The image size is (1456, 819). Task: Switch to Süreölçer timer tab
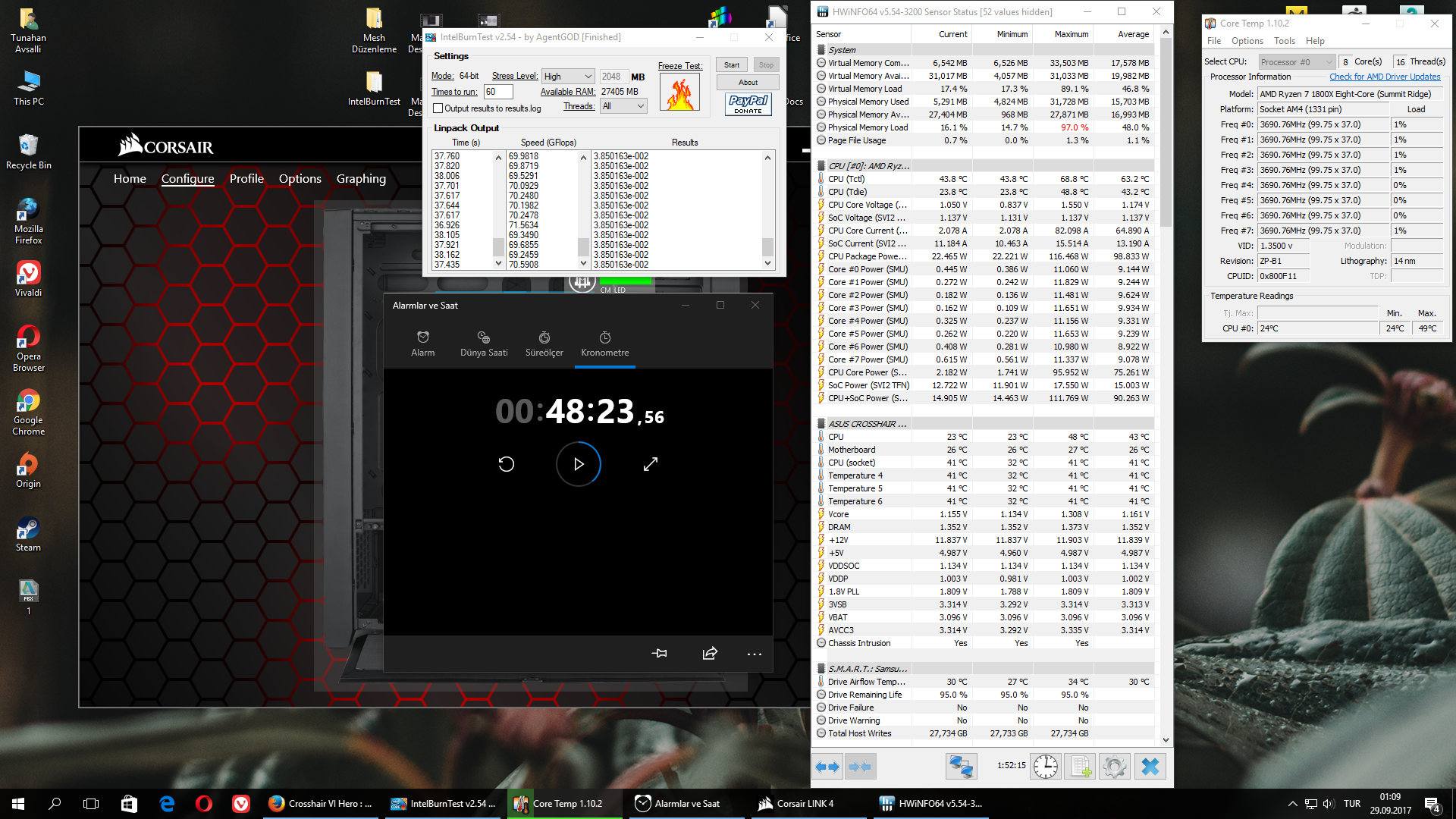[x=544, y=344]
